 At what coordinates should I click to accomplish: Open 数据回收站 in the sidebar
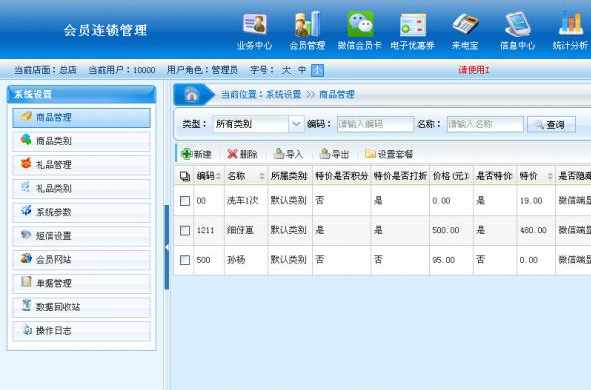coord(81,307)
